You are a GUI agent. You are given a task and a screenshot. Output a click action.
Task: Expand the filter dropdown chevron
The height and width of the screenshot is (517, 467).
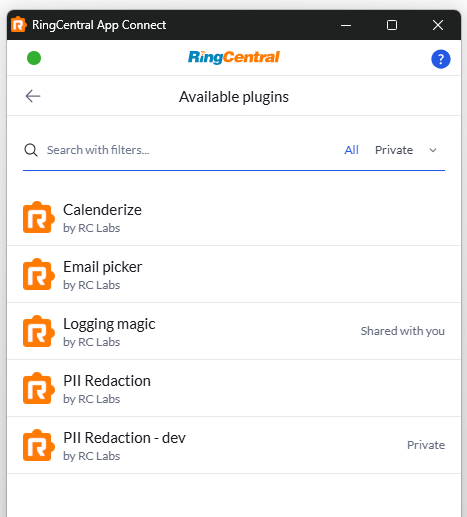[x=433, y=150]
